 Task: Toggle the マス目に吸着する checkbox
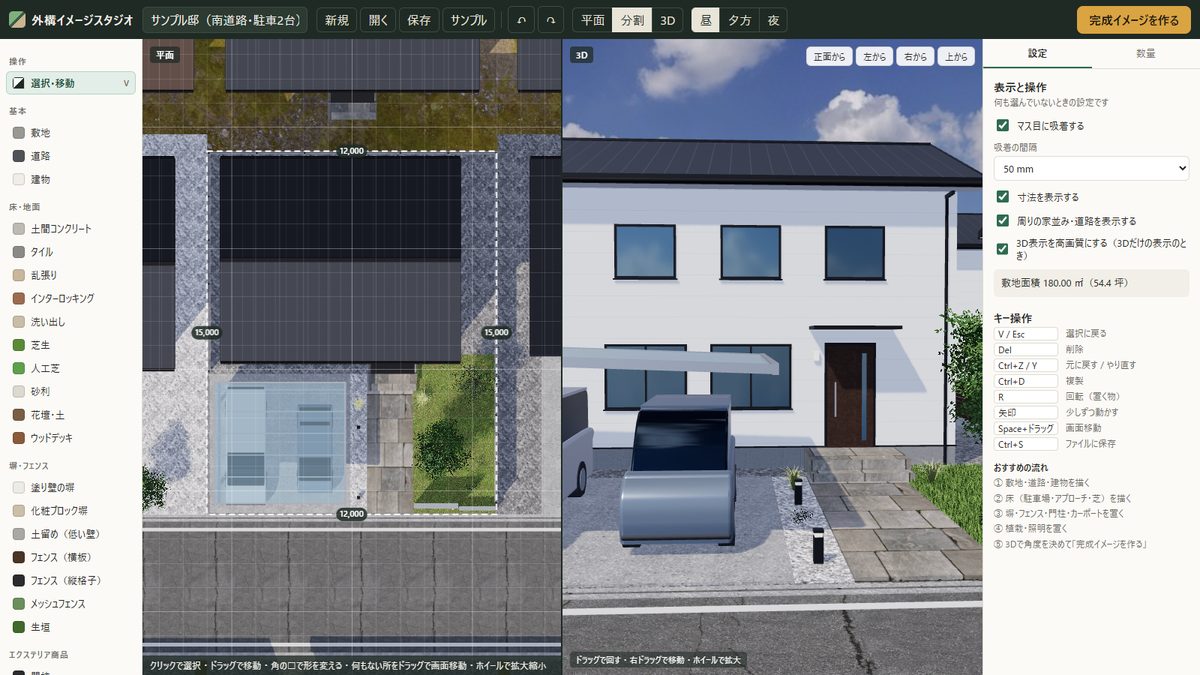pyautogui.click(x=1003, y=126)
